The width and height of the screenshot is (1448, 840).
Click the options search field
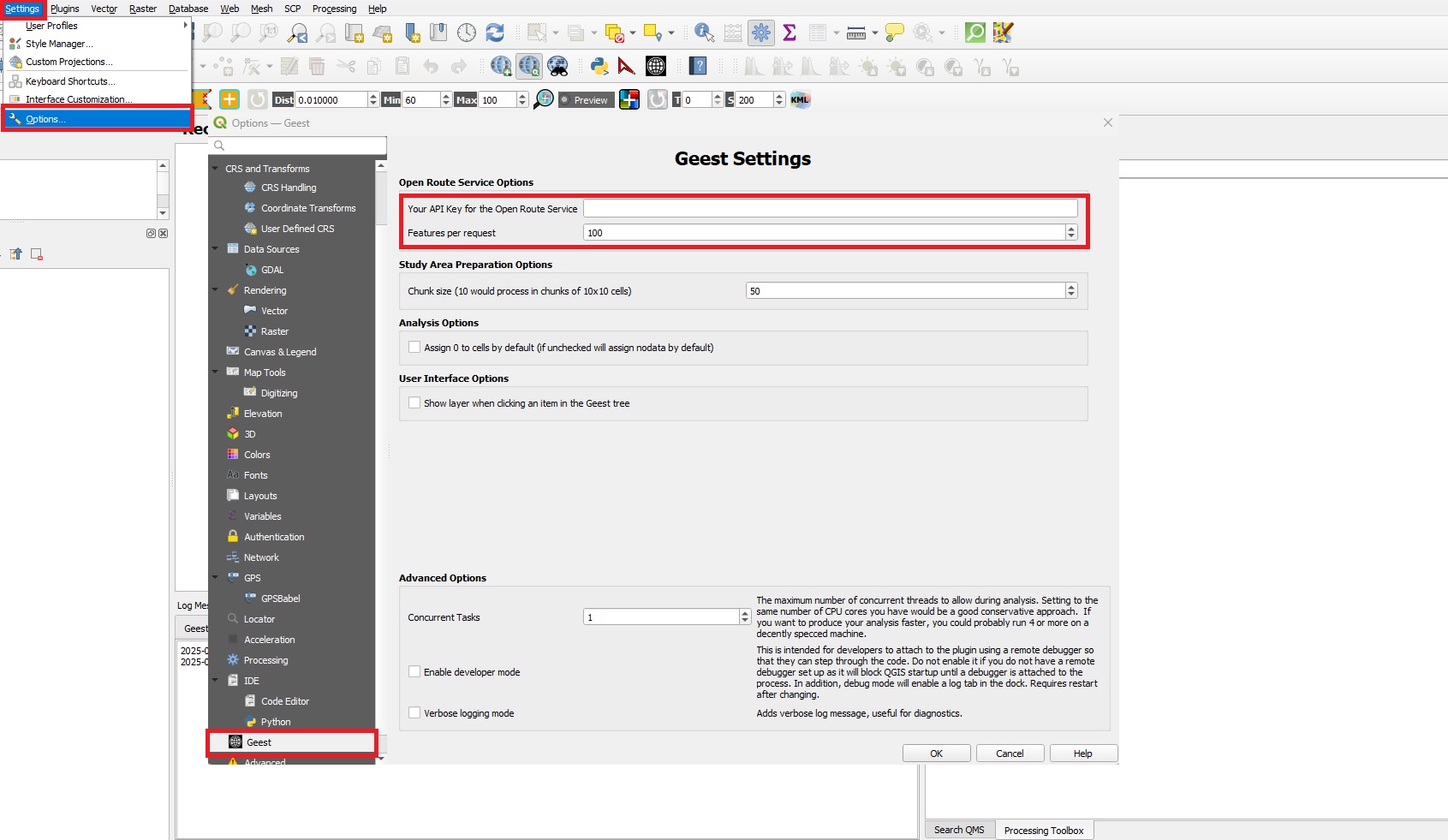point(298,146)
